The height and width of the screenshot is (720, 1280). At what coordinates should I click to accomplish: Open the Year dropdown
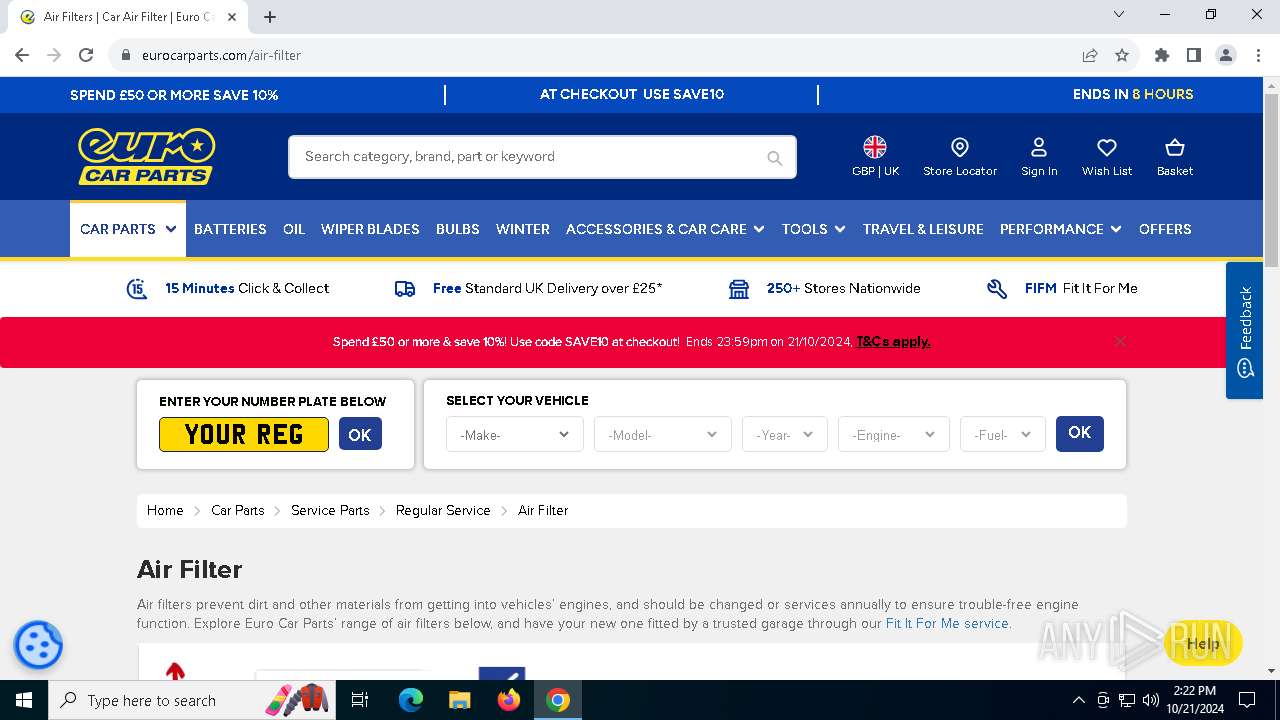tap(784, 434)
